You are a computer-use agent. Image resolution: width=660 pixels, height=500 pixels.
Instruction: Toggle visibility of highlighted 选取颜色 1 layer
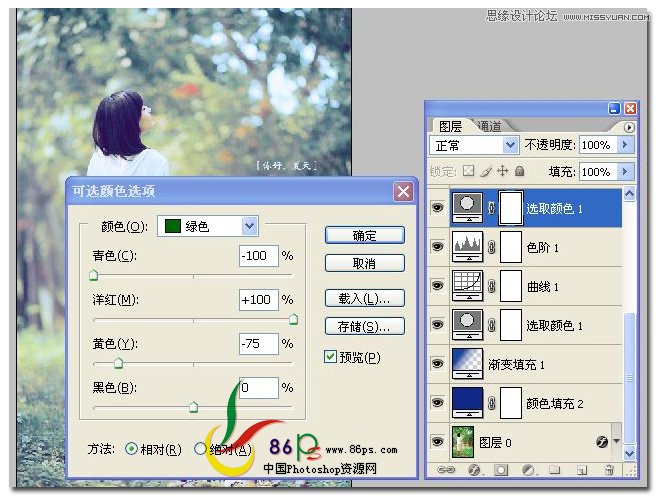click(438, 207)
